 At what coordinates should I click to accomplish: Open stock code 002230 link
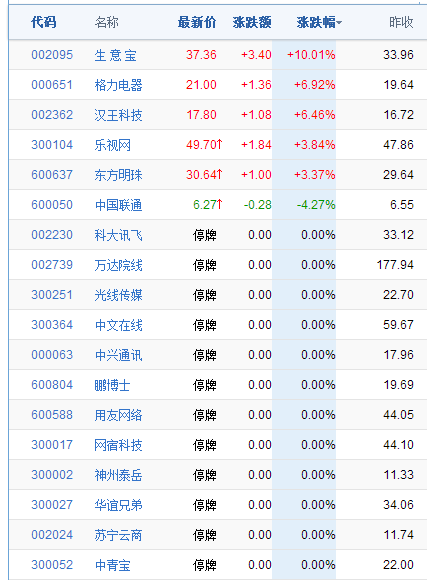click(52, 235)
